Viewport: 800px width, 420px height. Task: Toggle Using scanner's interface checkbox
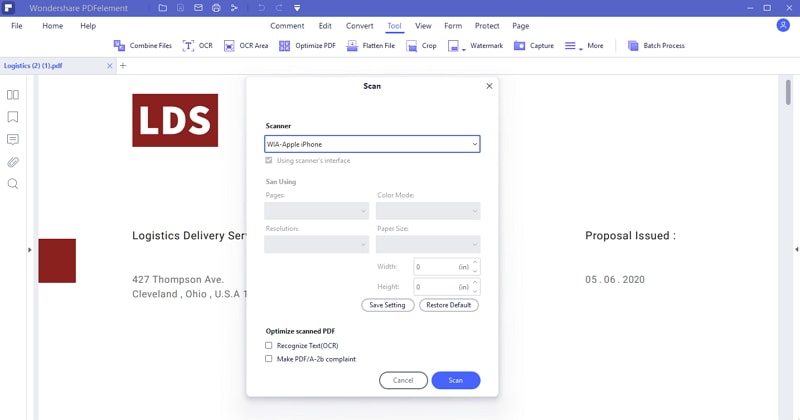(x=269, y=160)
